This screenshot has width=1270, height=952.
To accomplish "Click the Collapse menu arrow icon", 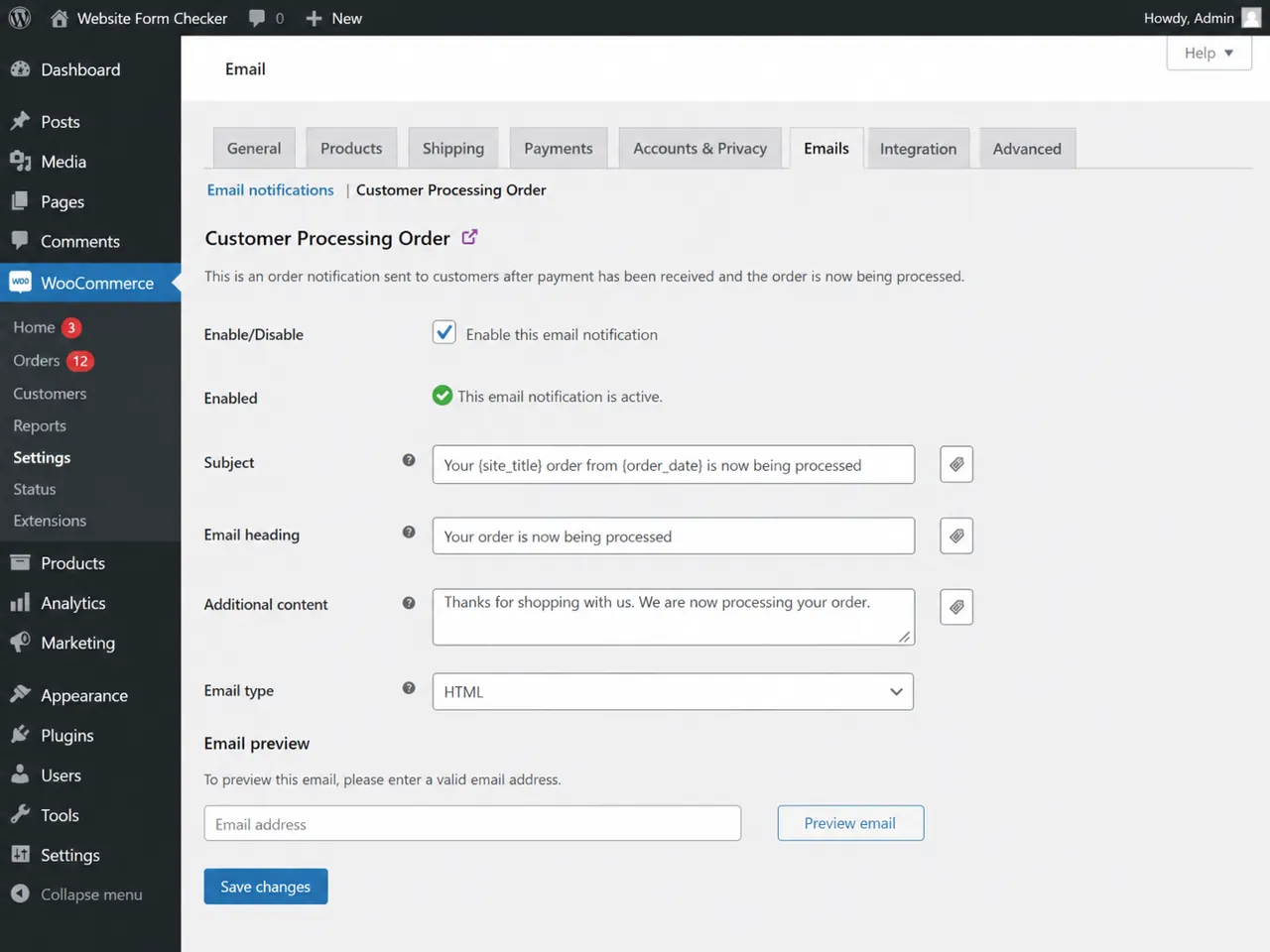I will [x=20, y=893].
